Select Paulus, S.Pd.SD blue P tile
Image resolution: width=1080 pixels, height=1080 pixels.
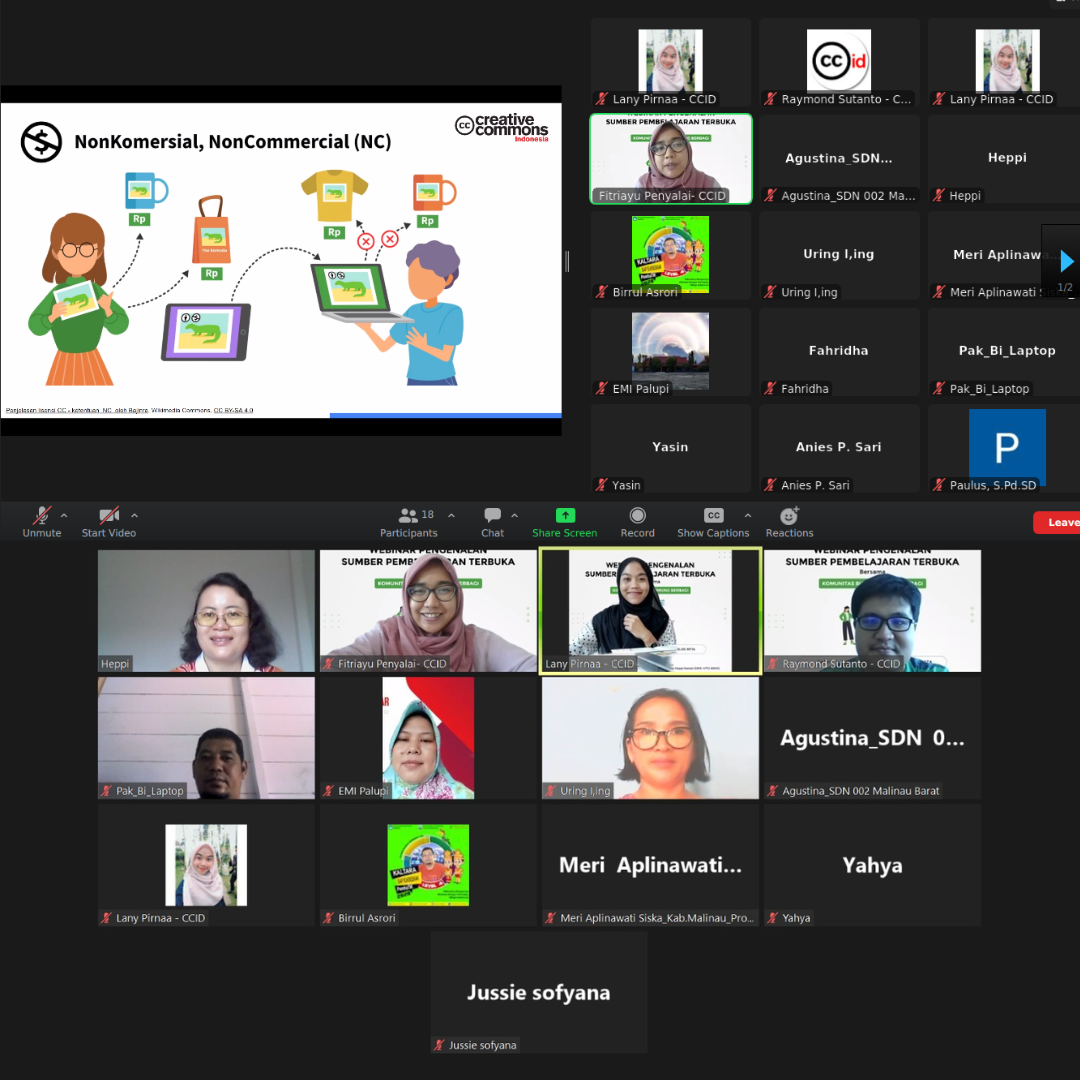[x=1007, y=448]
